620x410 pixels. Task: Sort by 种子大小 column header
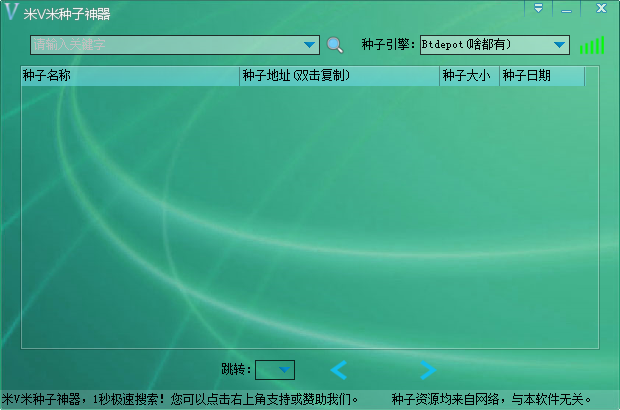coord(469,76)
